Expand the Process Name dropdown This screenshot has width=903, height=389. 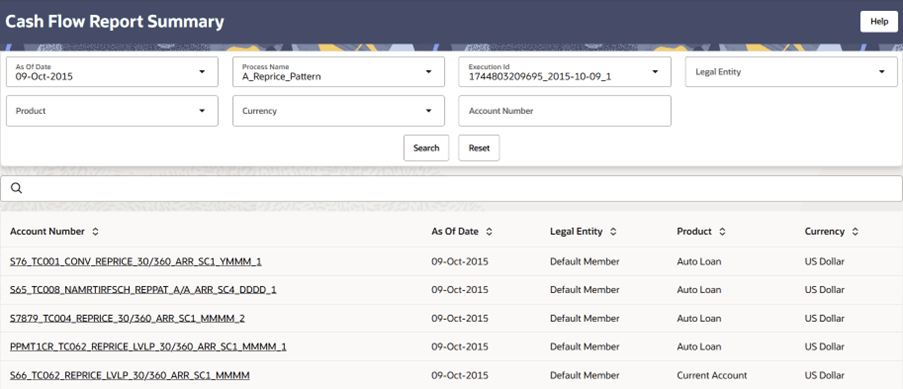point(339,71)
